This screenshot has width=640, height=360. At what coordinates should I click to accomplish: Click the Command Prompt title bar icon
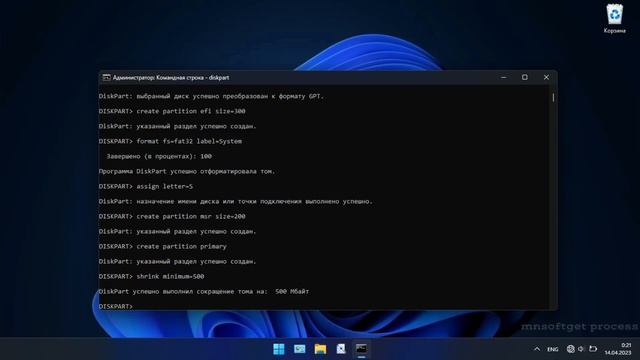tap(106, 78)
